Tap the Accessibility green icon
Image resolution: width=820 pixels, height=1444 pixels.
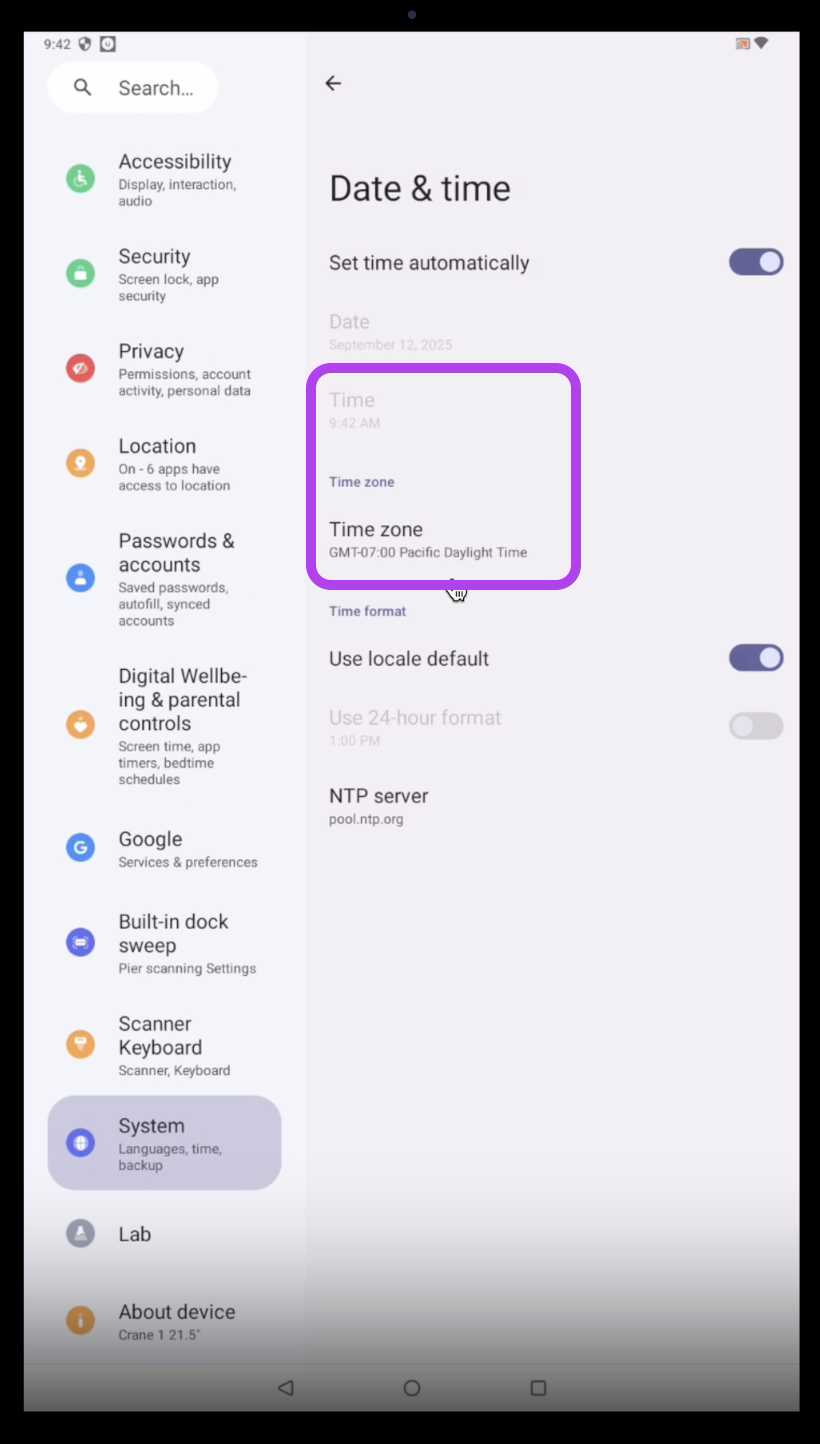point(80,179)
